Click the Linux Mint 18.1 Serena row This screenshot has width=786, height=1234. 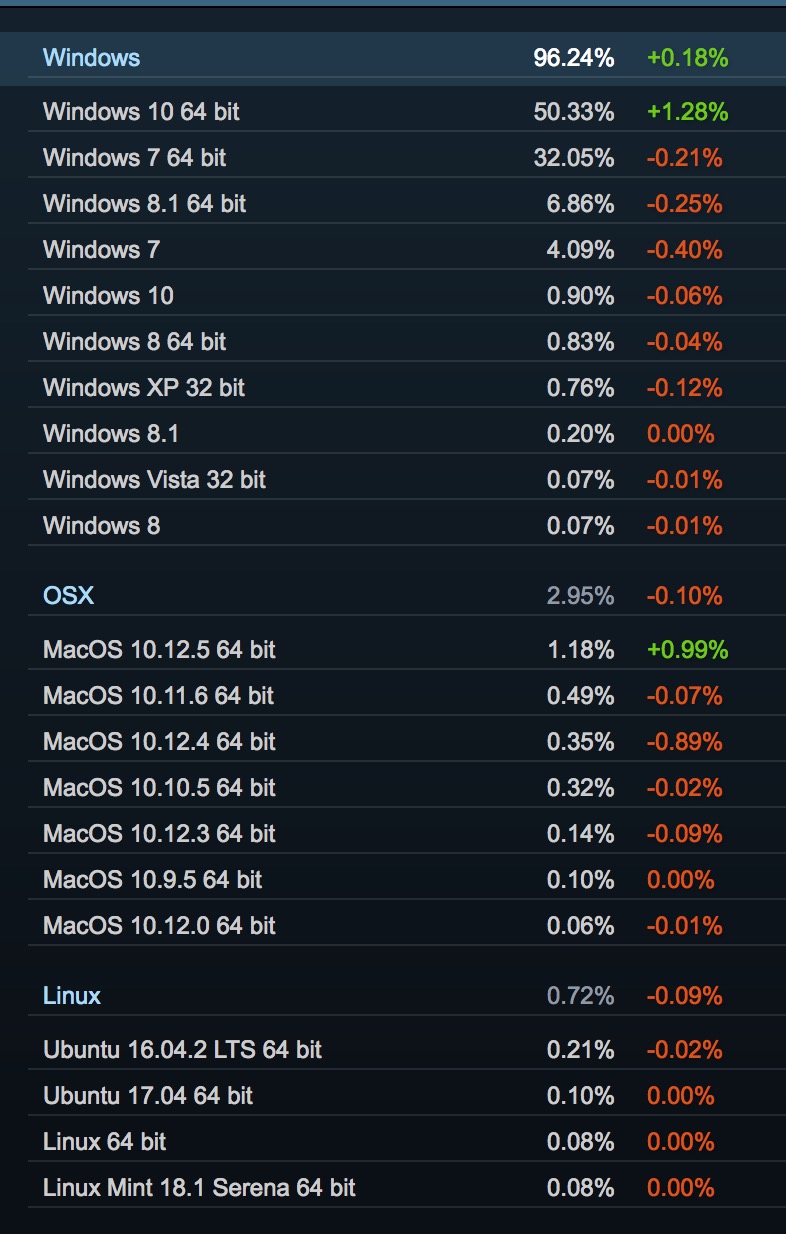pyautogui.click(x=199, y=1188)
